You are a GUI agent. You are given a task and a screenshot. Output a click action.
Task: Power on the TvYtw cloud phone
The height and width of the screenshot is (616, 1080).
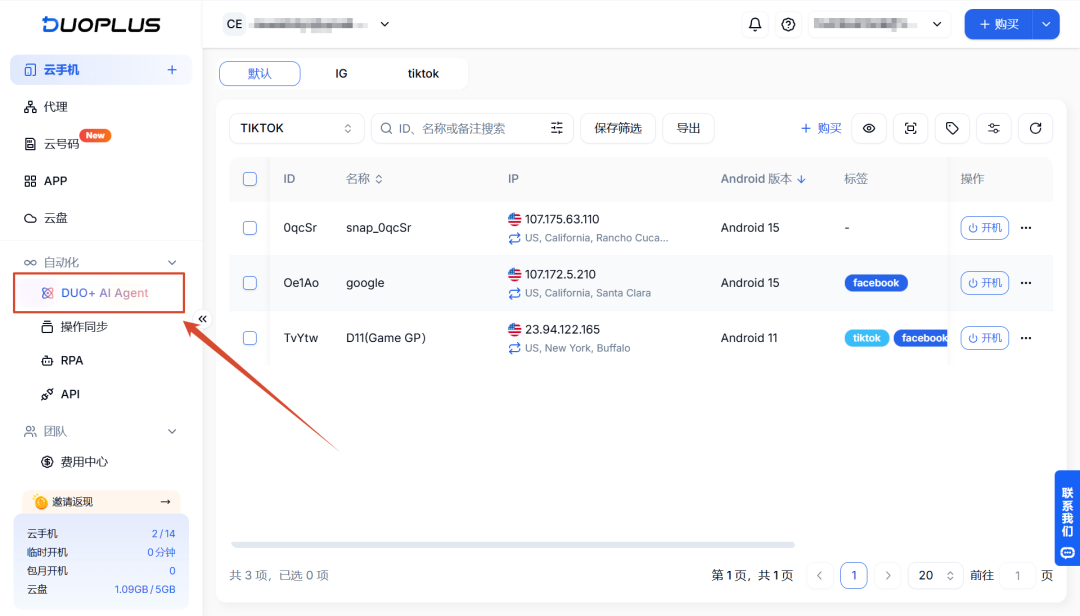click(984, 338)
